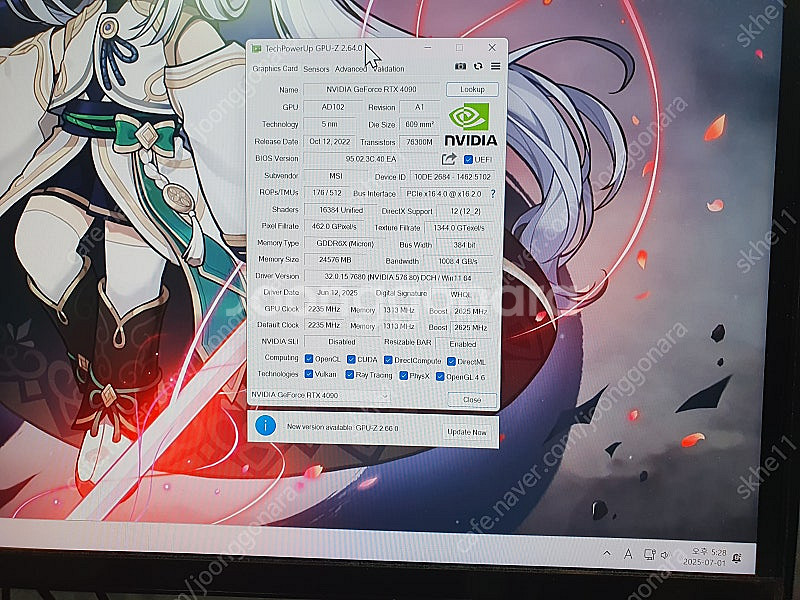
Task: Take a GPU-Z screenshot via camera icon
Action: pos(460,66)
